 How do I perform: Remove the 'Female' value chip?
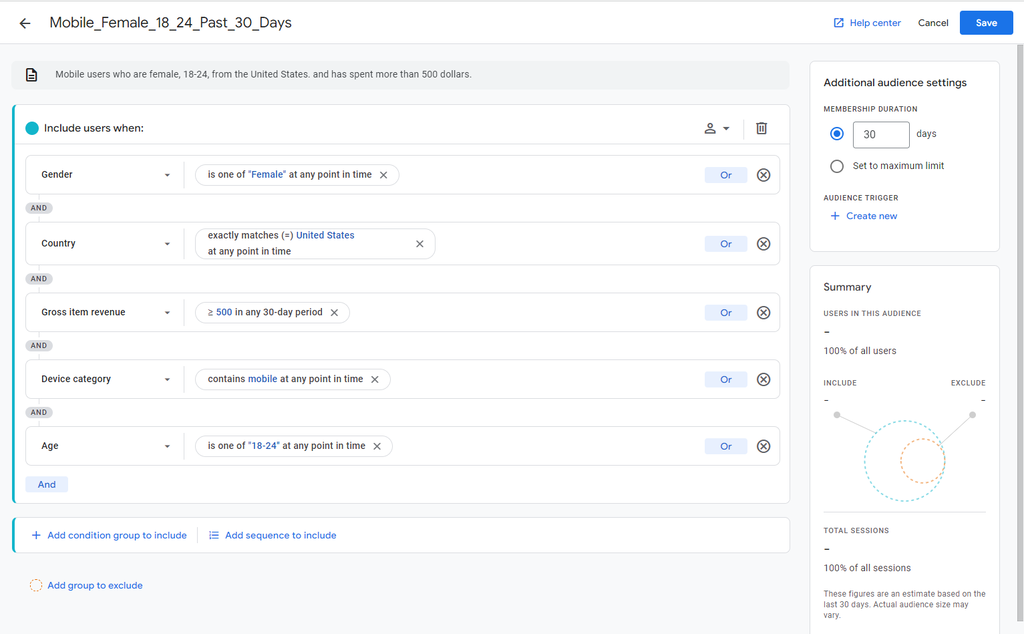point(384,174)
